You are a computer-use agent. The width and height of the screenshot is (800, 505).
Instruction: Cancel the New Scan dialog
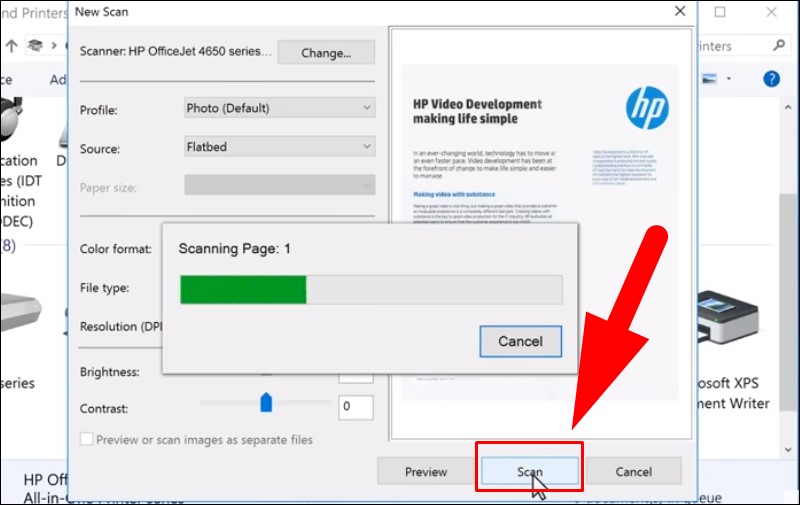[x=633, y=471]
